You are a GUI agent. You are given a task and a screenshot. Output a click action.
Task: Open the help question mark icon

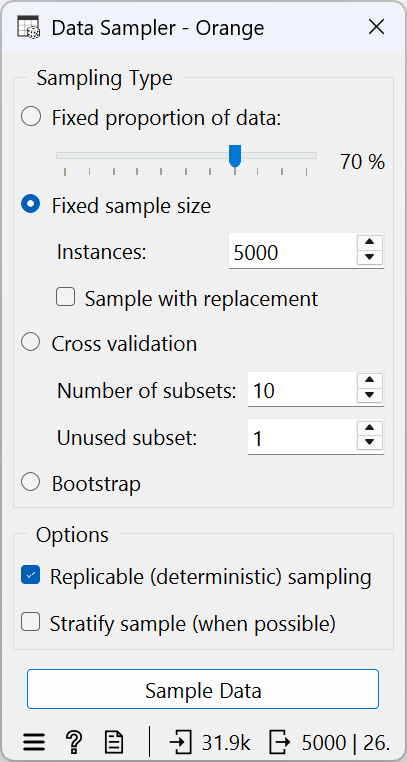point(73,742)
